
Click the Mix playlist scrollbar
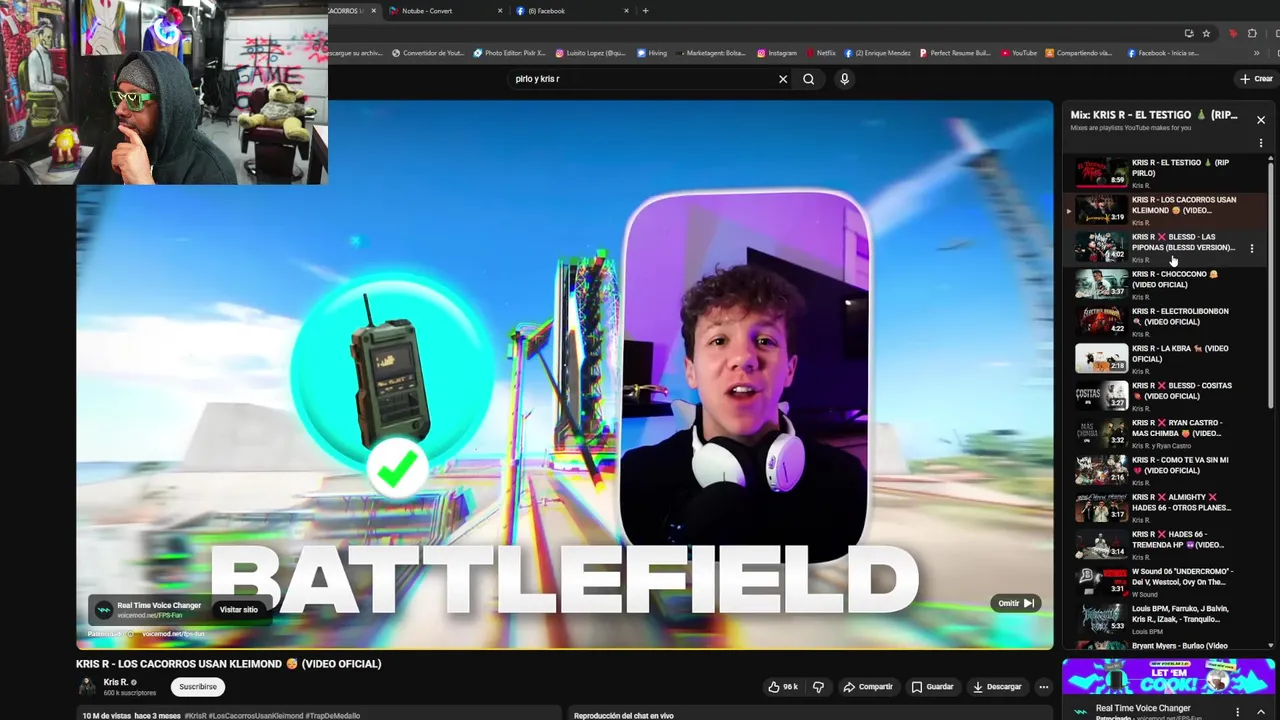pyautogui.click(x=1271, y=283)
